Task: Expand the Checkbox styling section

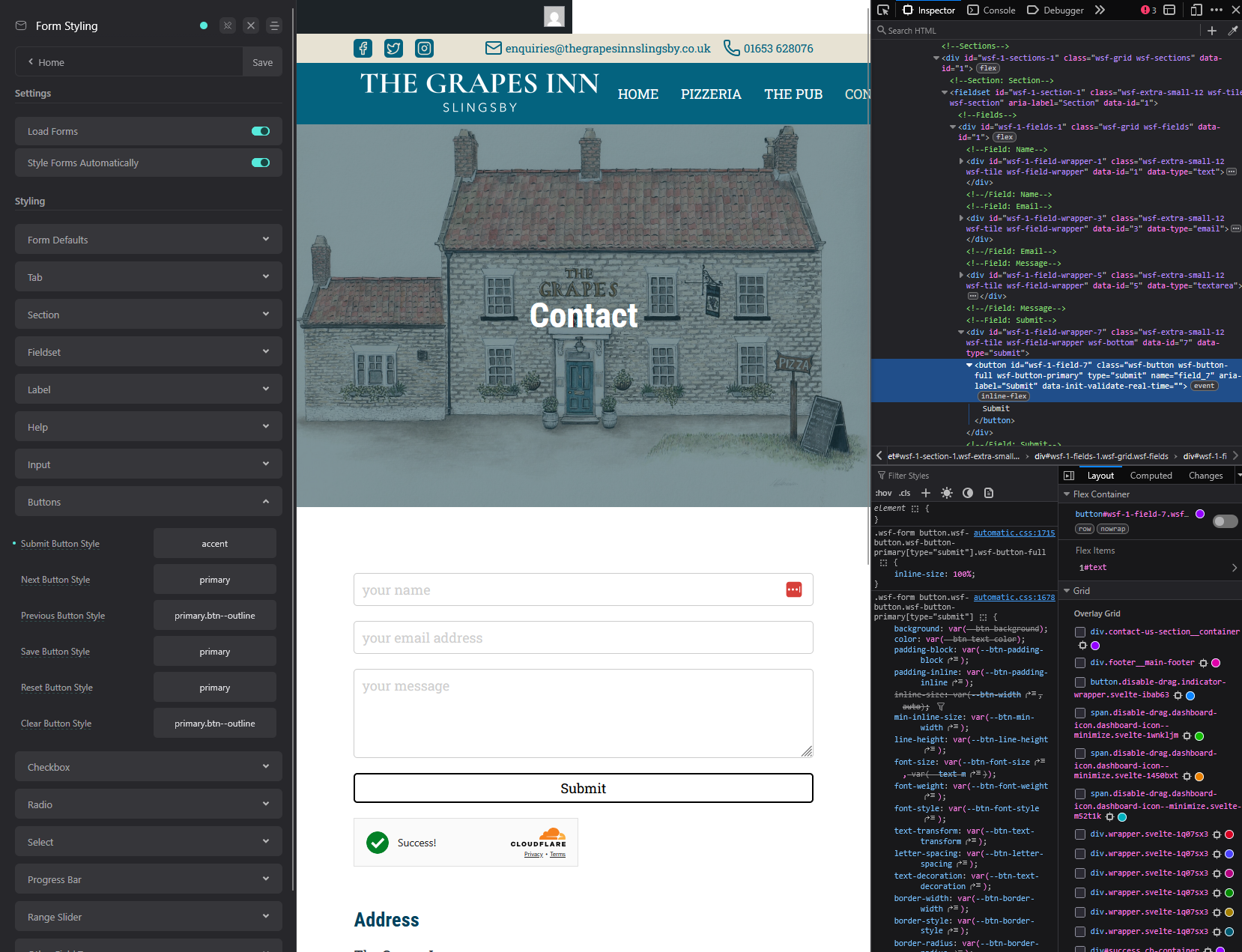Action: click(148, 767)
